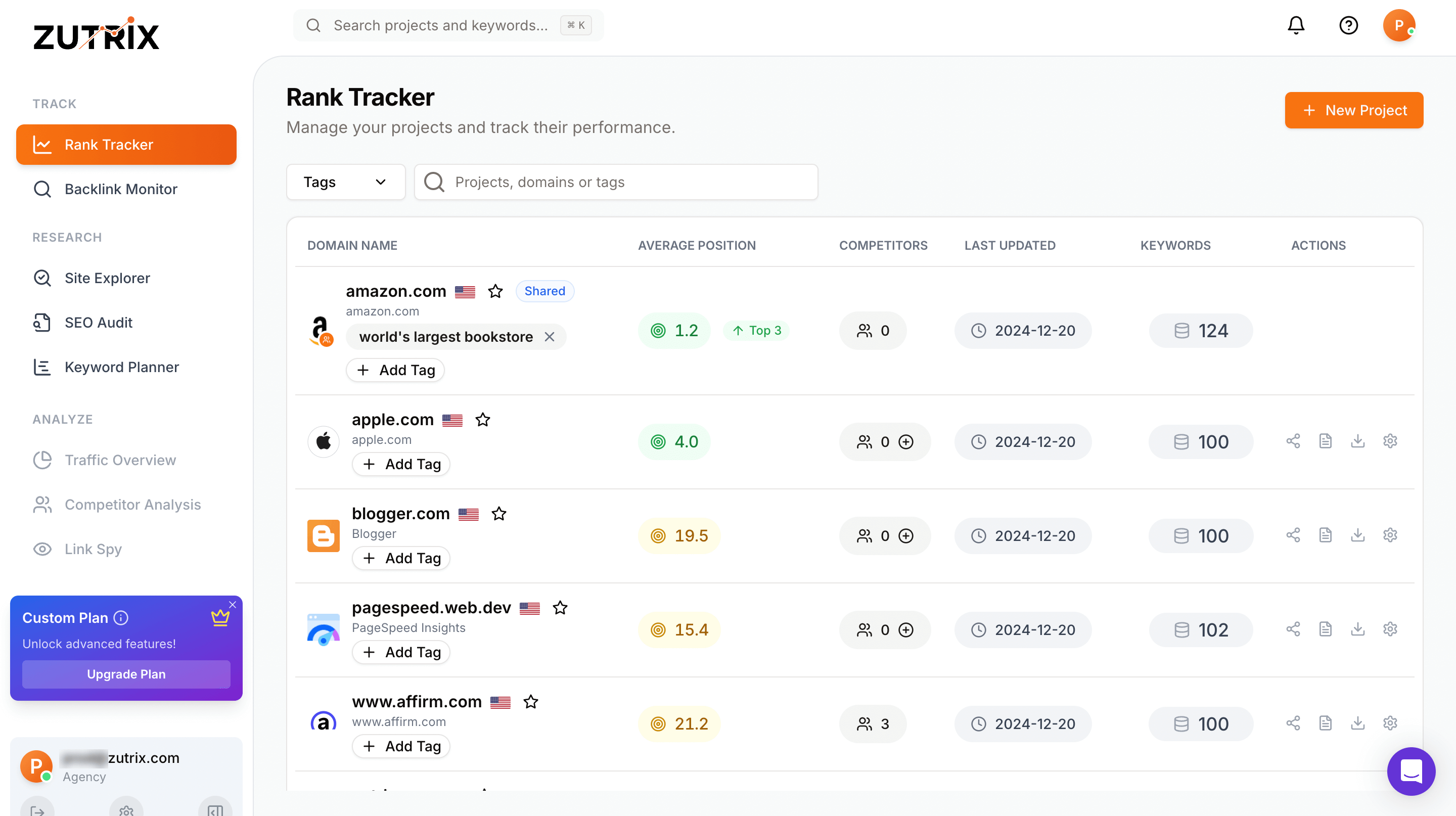Expand the Tags dropdown filter
Screen dimensions: 1456x816
tap(345, 182)
